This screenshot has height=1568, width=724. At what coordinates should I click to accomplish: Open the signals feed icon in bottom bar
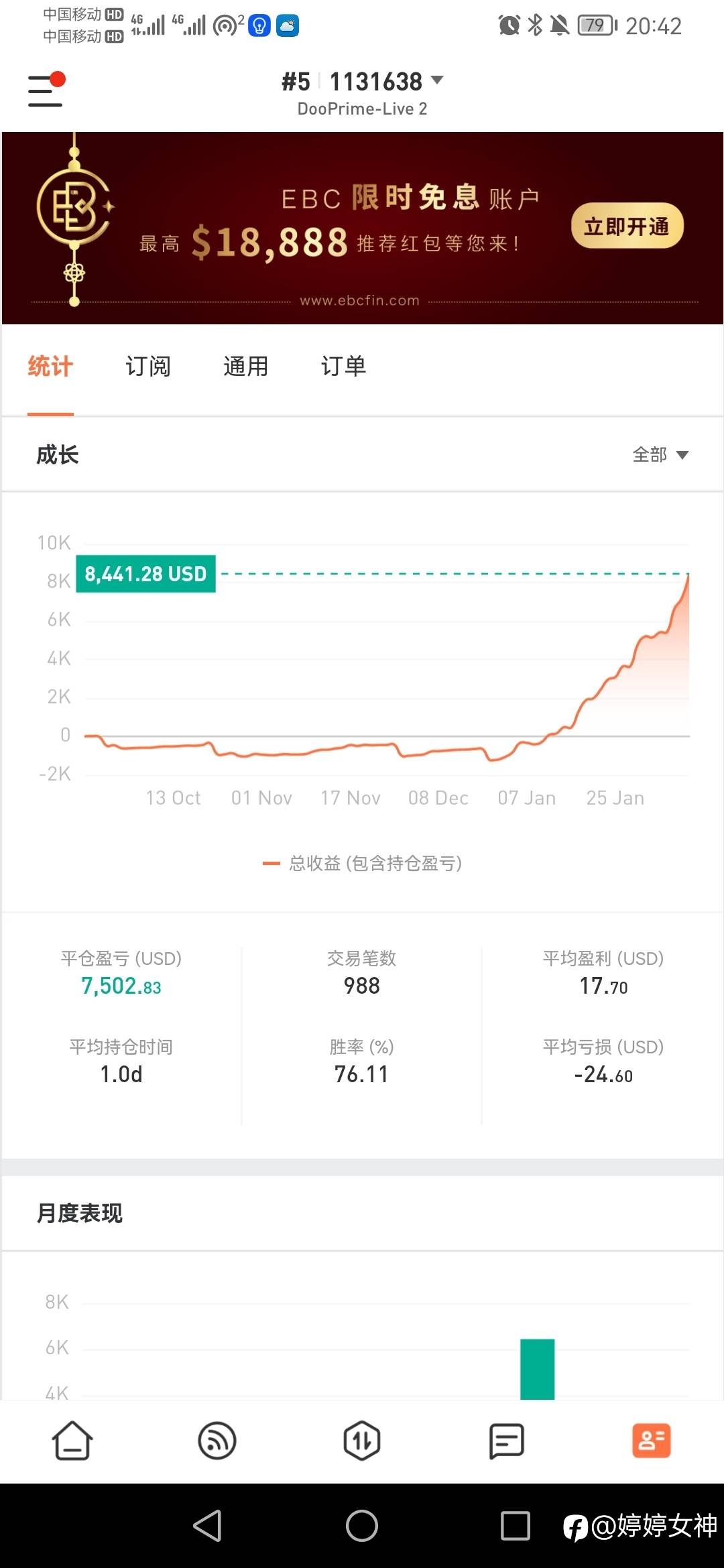[217, 1441]
